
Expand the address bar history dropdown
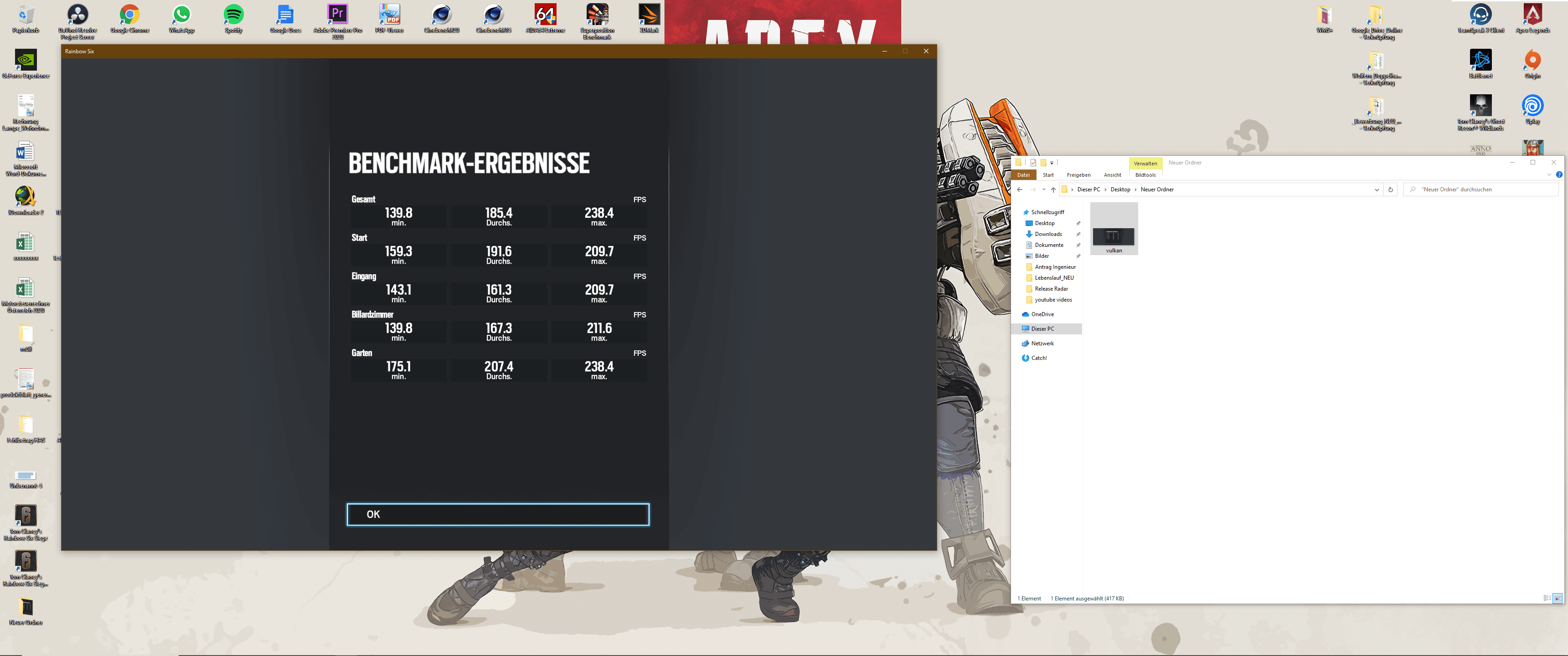coord(1377,190)
